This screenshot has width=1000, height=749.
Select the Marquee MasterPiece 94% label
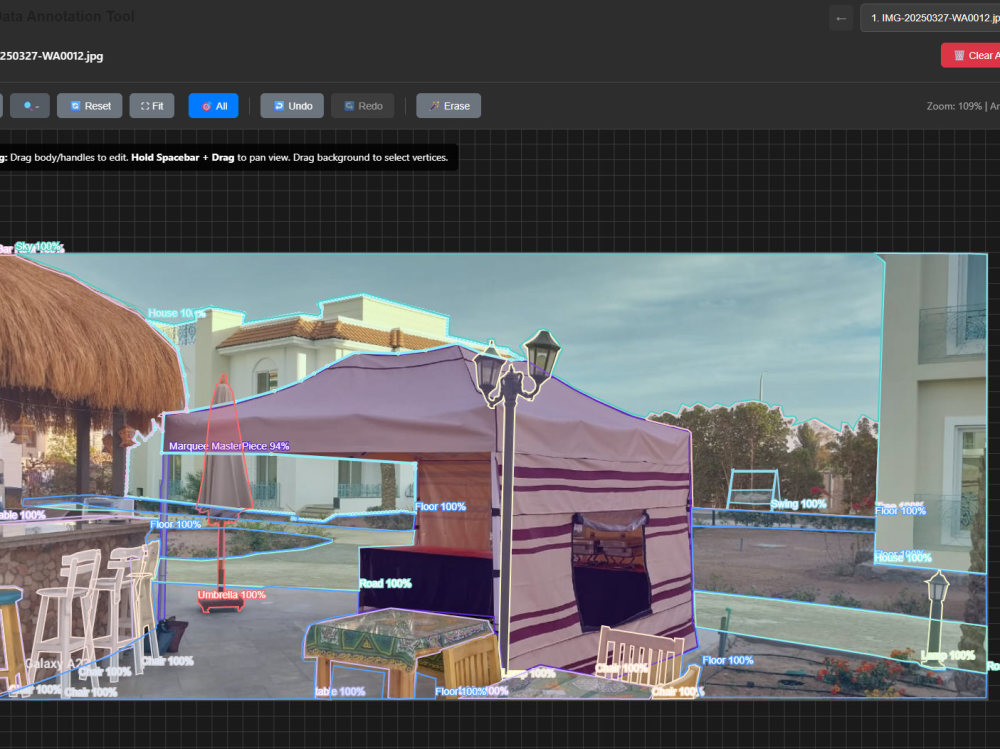pos(229,446)
